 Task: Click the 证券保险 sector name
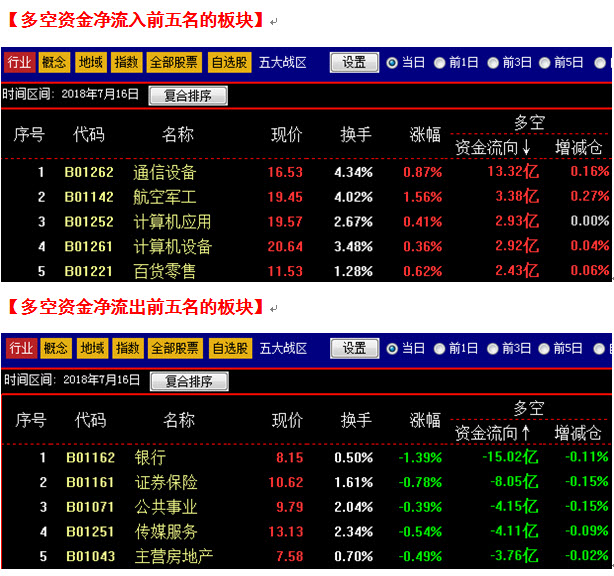(166, 483)
